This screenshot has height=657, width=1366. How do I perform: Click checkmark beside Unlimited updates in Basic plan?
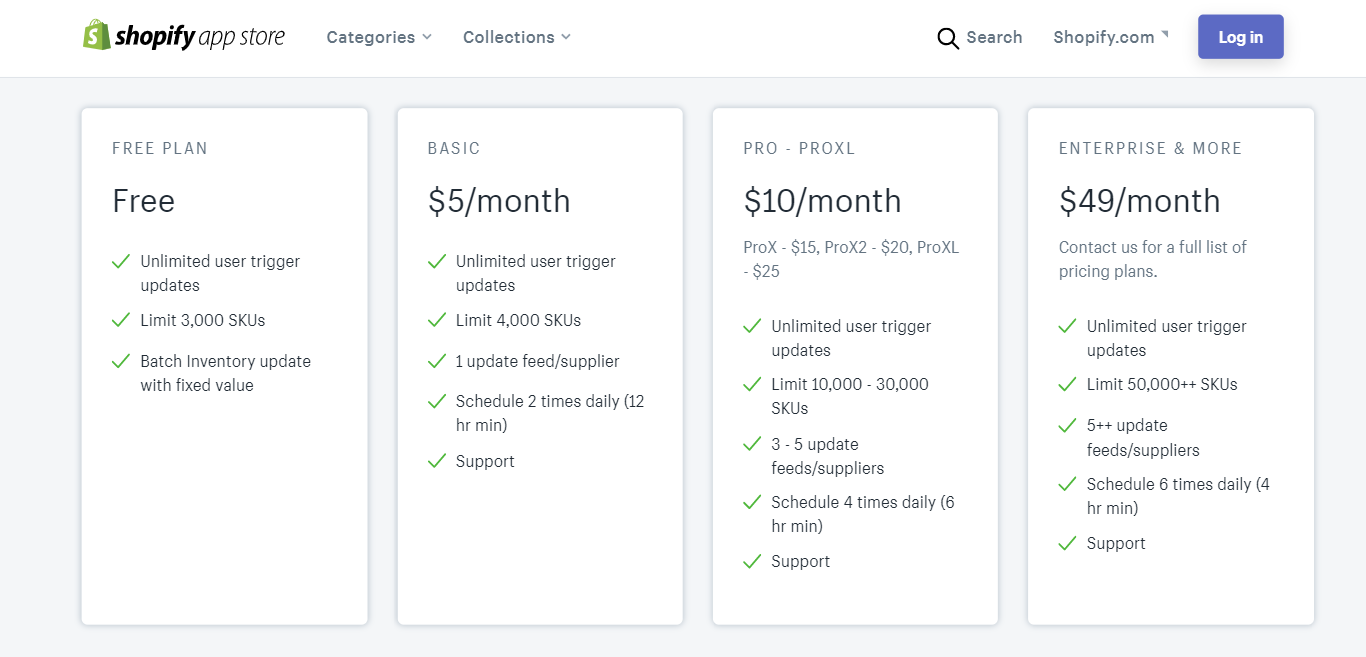pyautogui.click(x=437, y=261)
